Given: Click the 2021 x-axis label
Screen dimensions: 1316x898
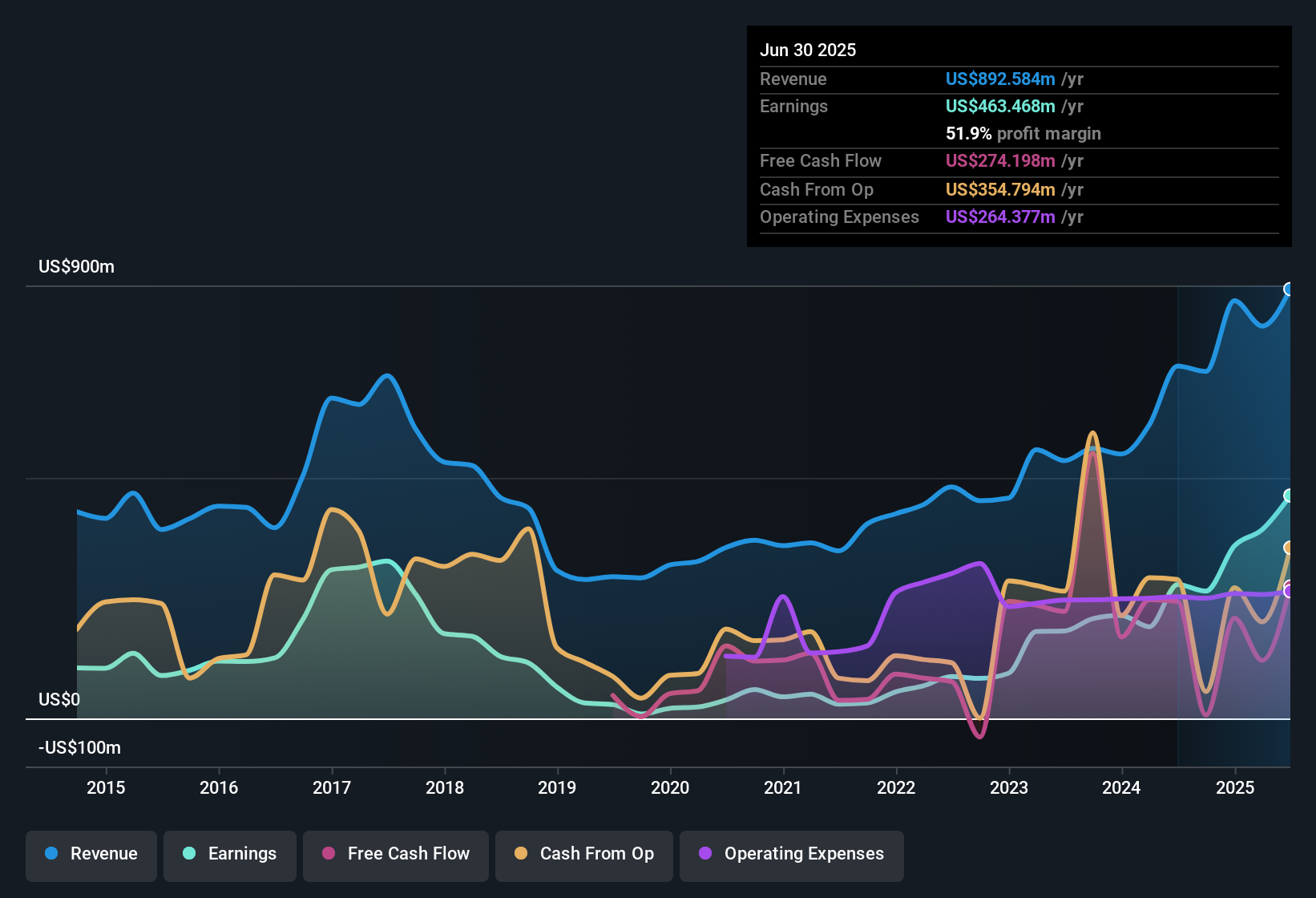Looking at the screenshot, I should coord(783,787).
